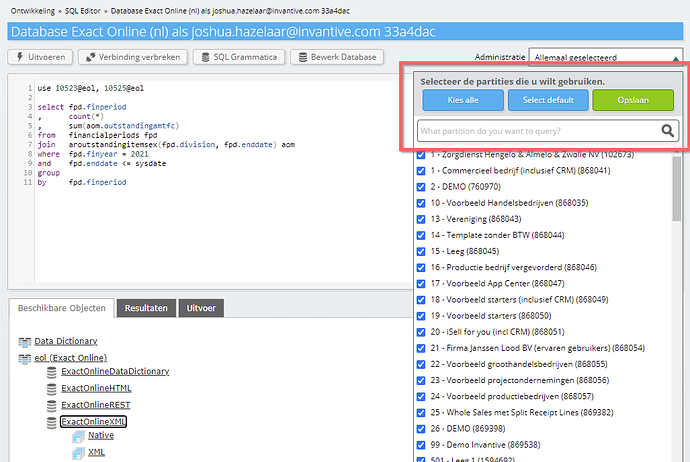Click the magnifier search icon in partition box
This screenshot has height=462, width=690.
click(668, 131)
